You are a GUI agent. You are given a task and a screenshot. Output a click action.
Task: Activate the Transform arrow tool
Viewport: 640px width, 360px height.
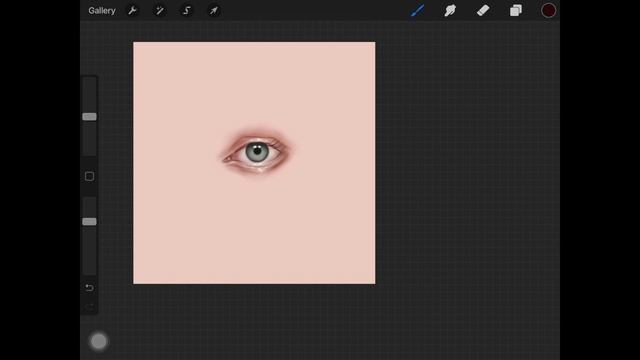214,11
